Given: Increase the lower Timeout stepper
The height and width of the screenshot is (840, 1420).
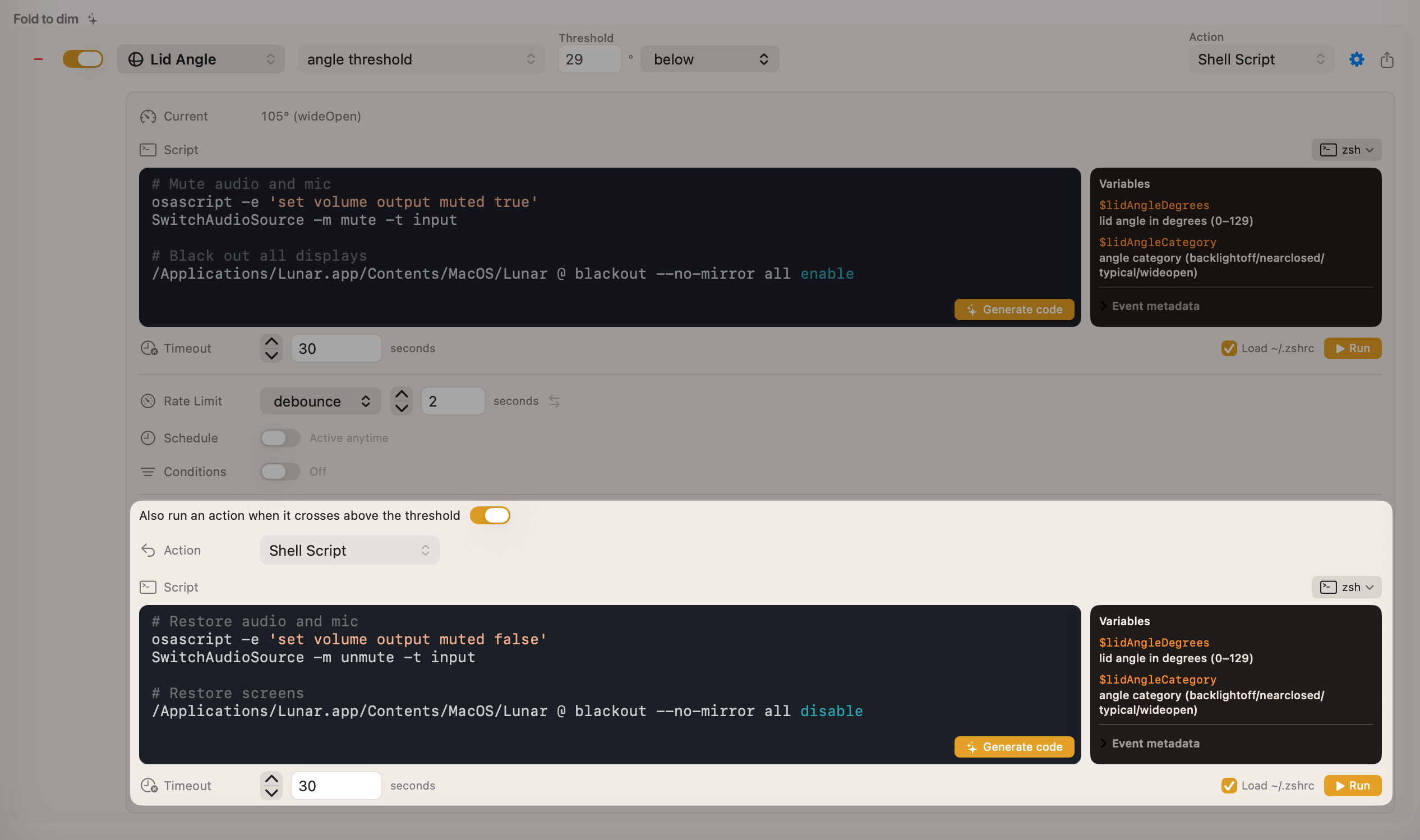Looking at the screenshot, I should (x=271, y=779).
